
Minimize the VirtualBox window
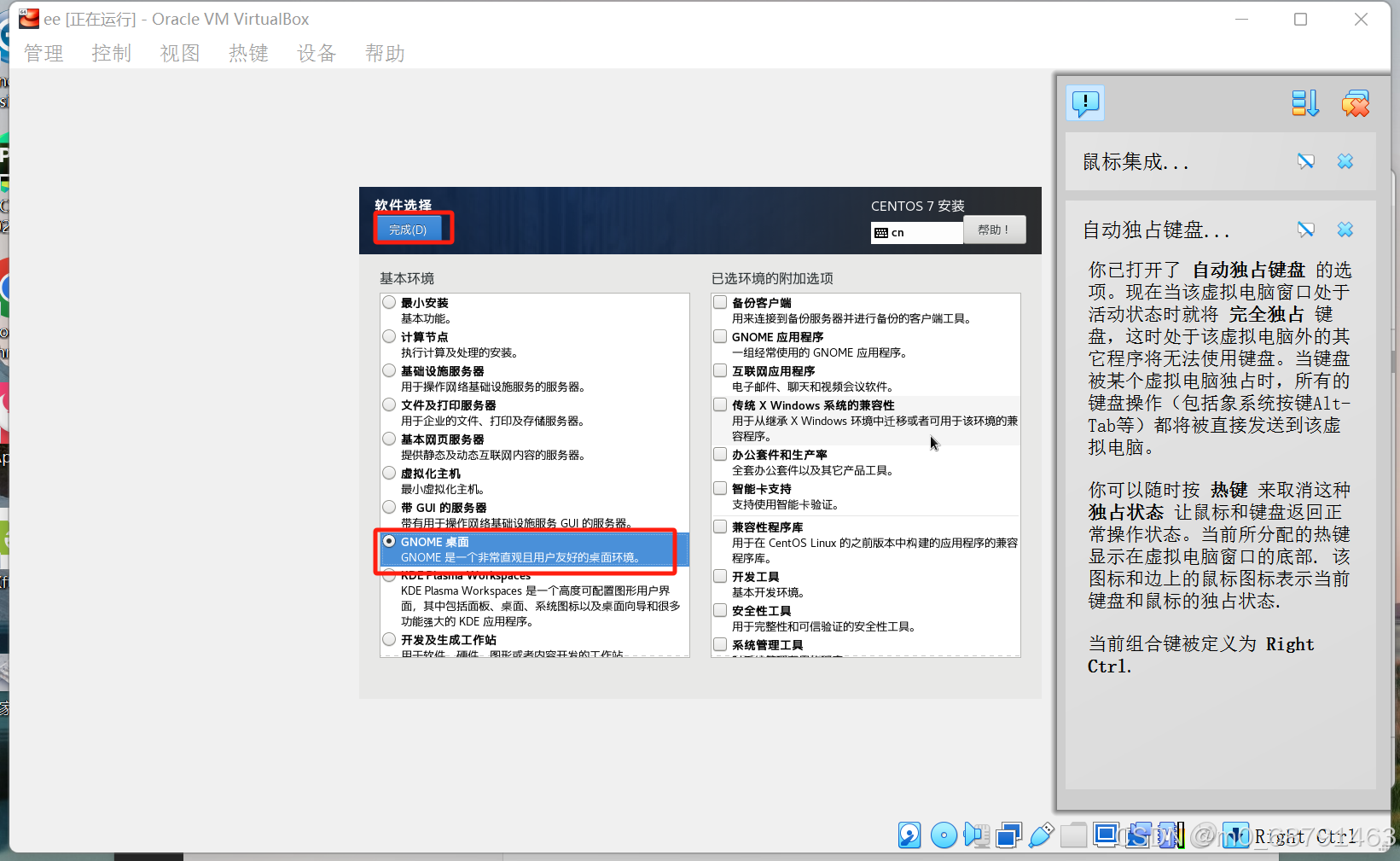point(1241,19)
